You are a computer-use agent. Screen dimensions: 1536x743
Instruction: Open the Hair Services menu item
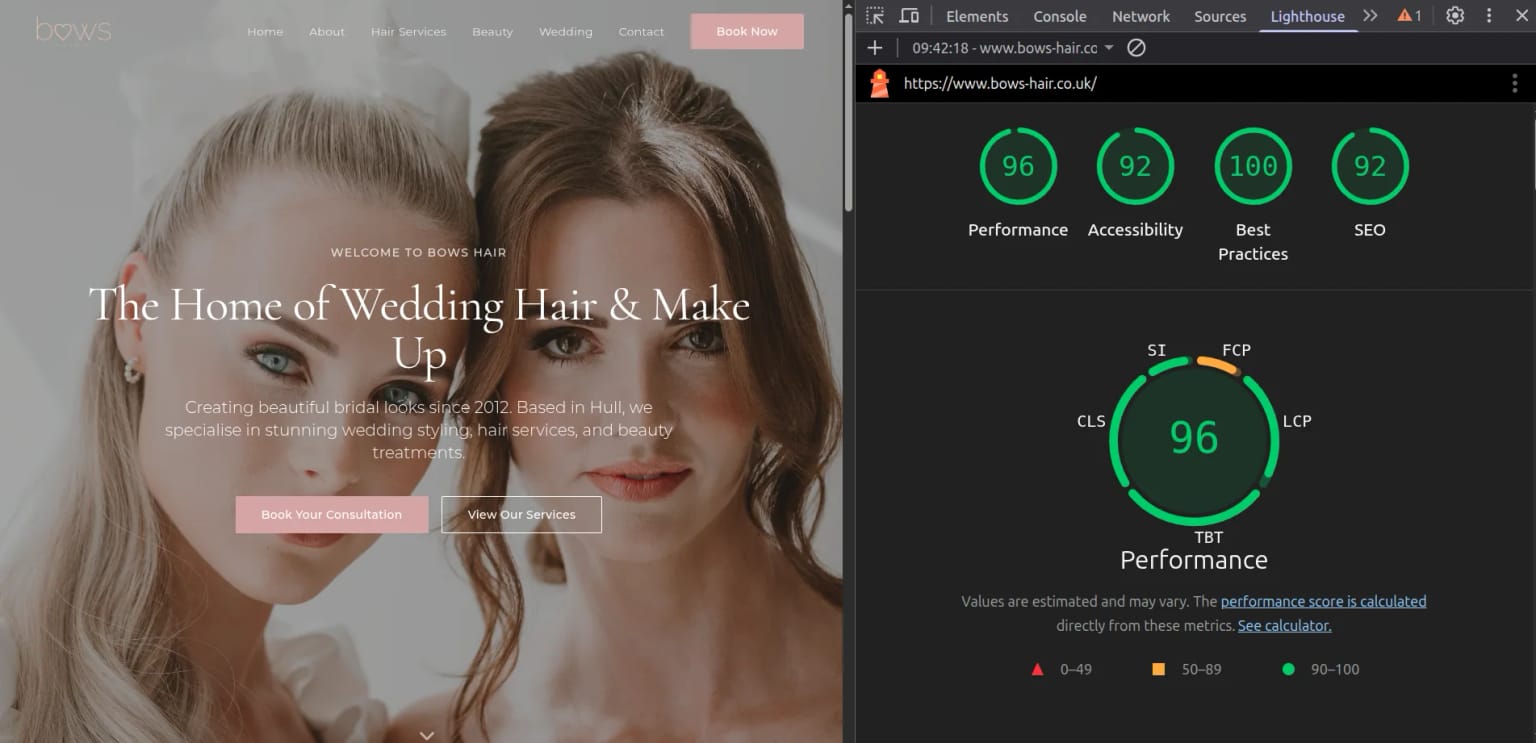pos(408,32)
